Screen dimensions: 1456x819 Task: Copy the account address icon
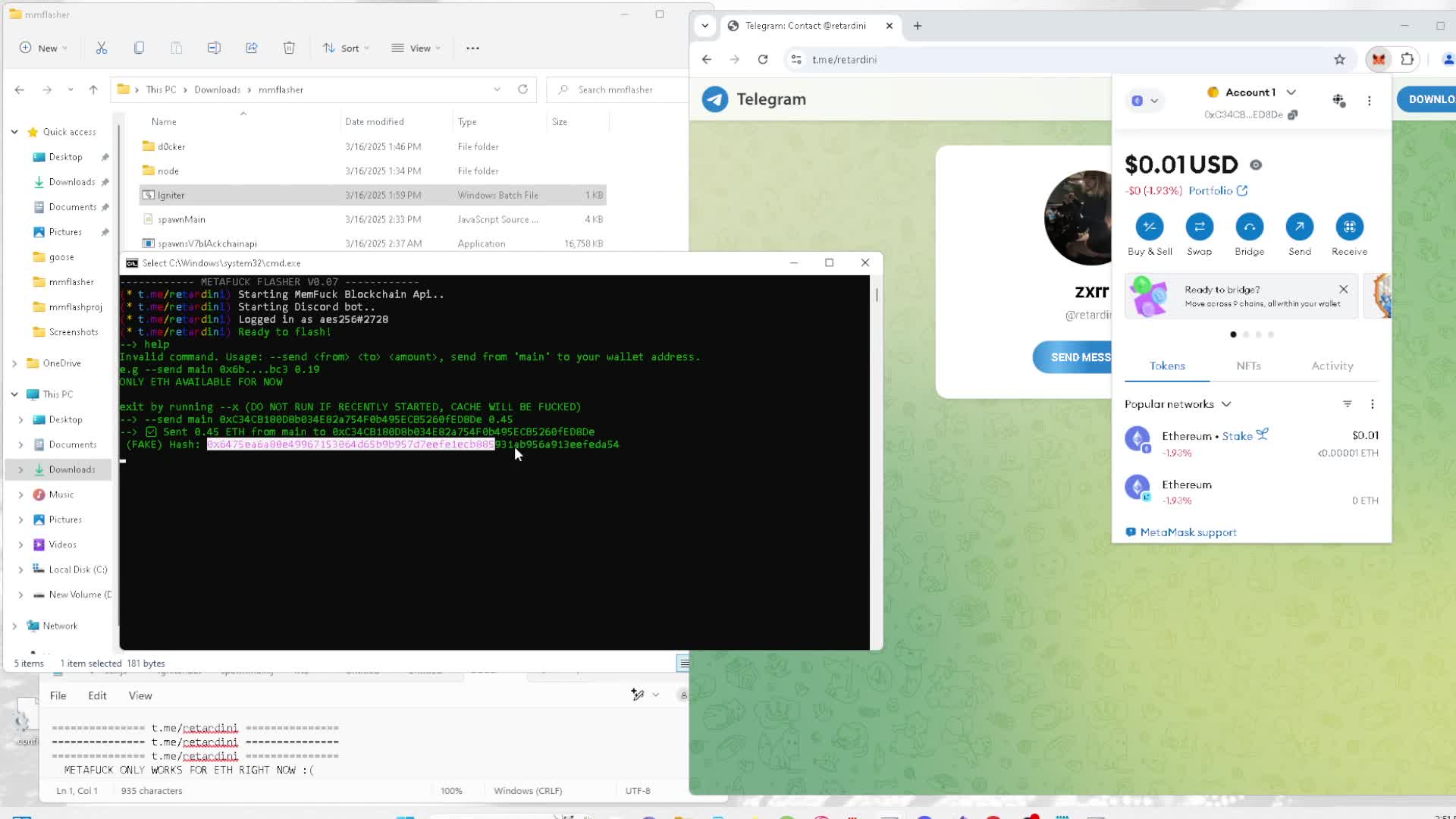click(x=1293, y=115)
